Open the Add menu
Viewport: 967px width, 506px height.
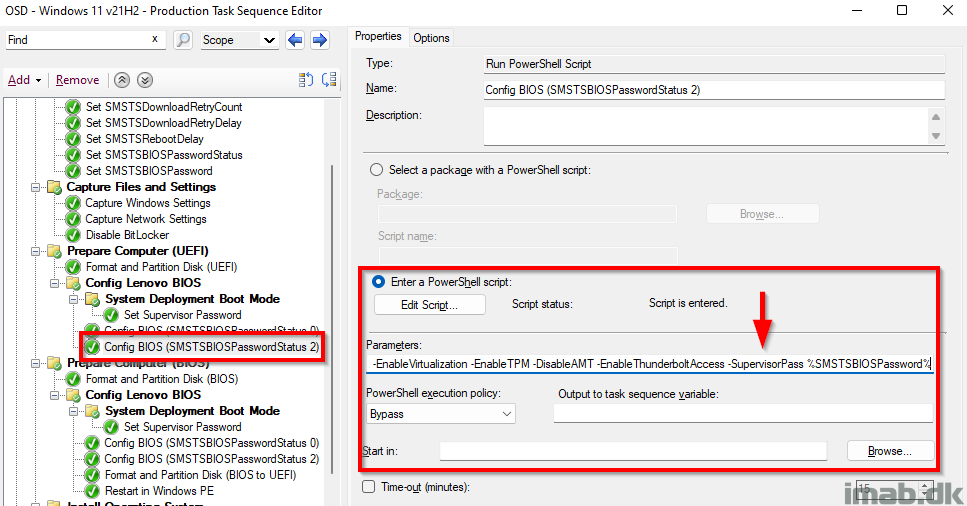point(24,80)
